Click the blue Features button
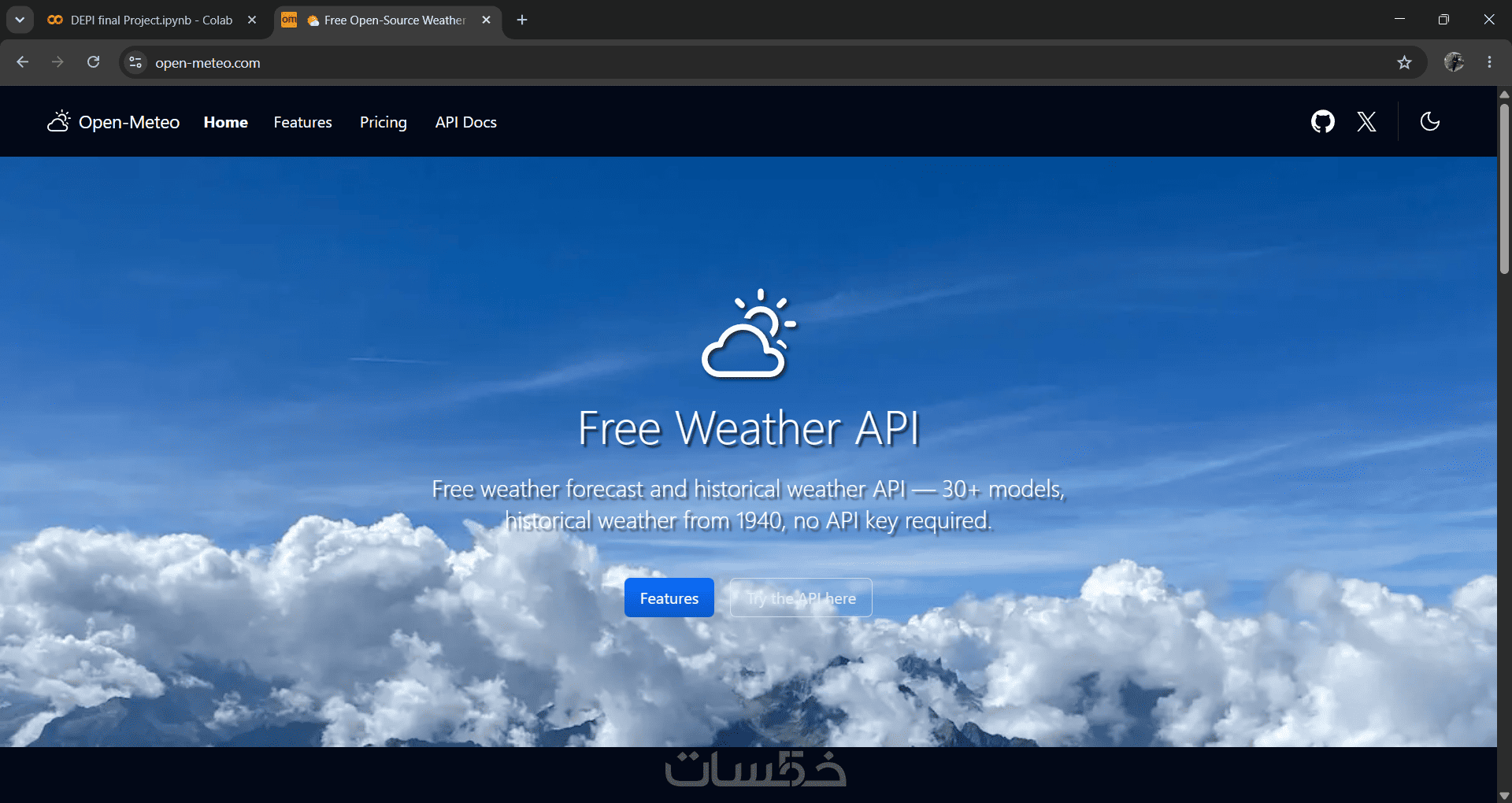The width and height of the screenshot is (1512, 803). (669, 598)
